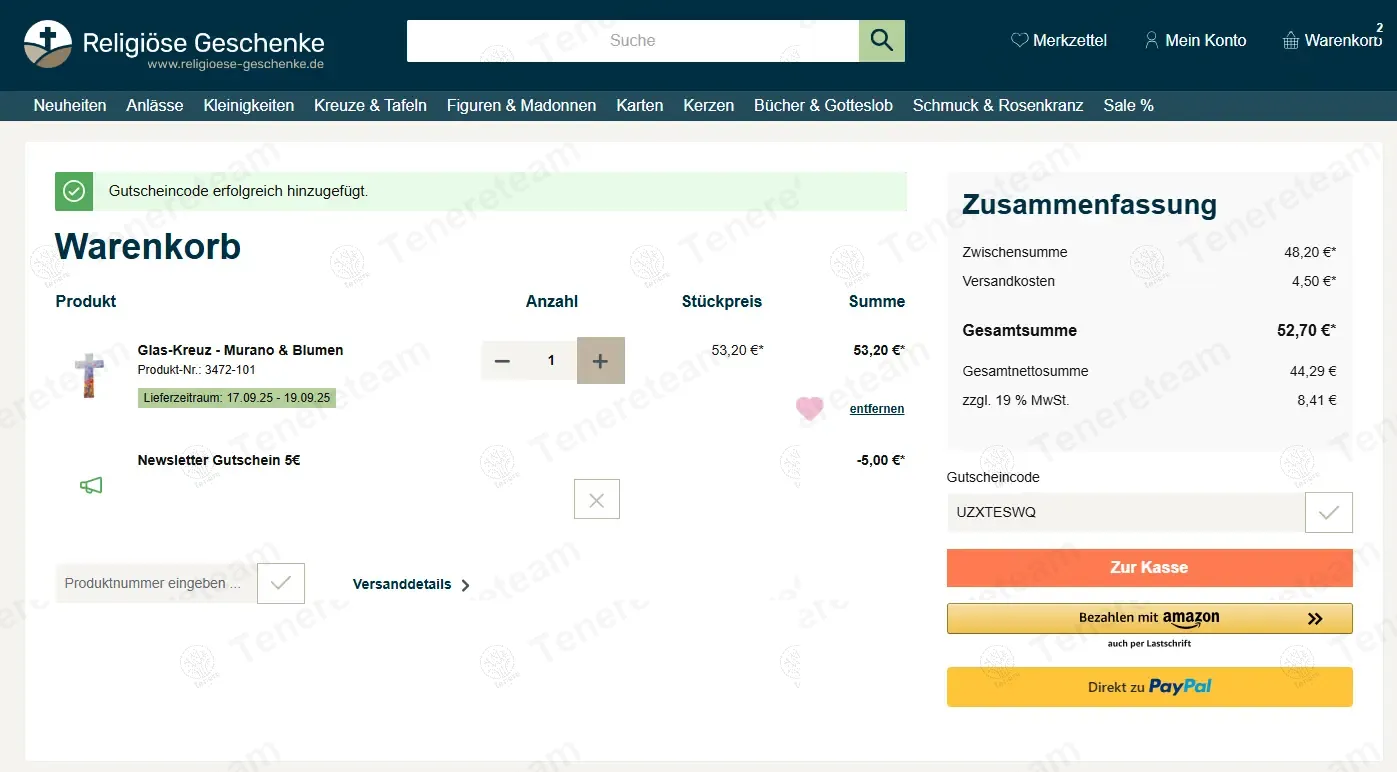
Task: Click the green megaphone voucher icon
Action: 91,486
